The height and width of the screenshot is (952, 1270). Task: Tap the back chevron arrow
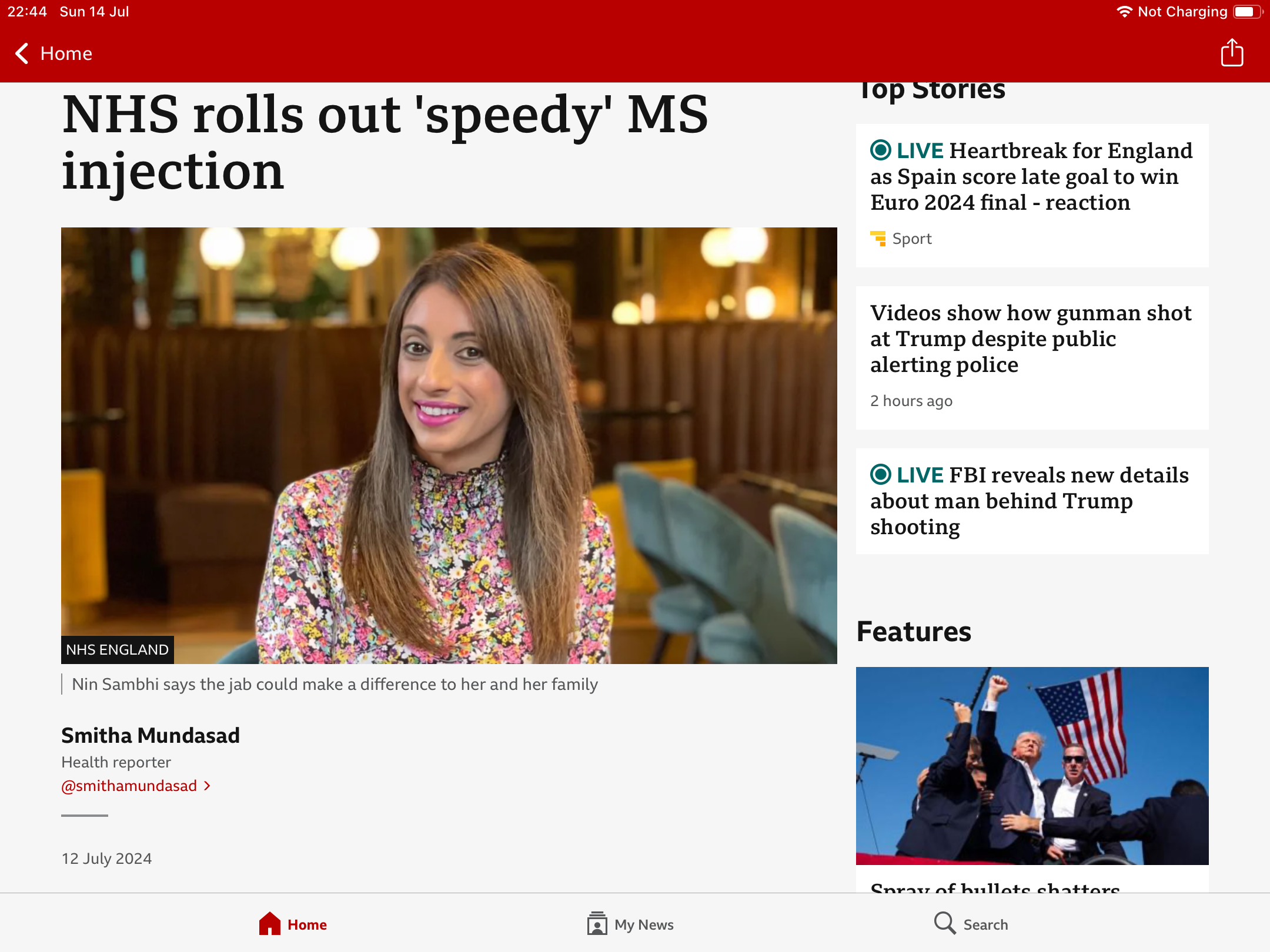tap(22, 53)
